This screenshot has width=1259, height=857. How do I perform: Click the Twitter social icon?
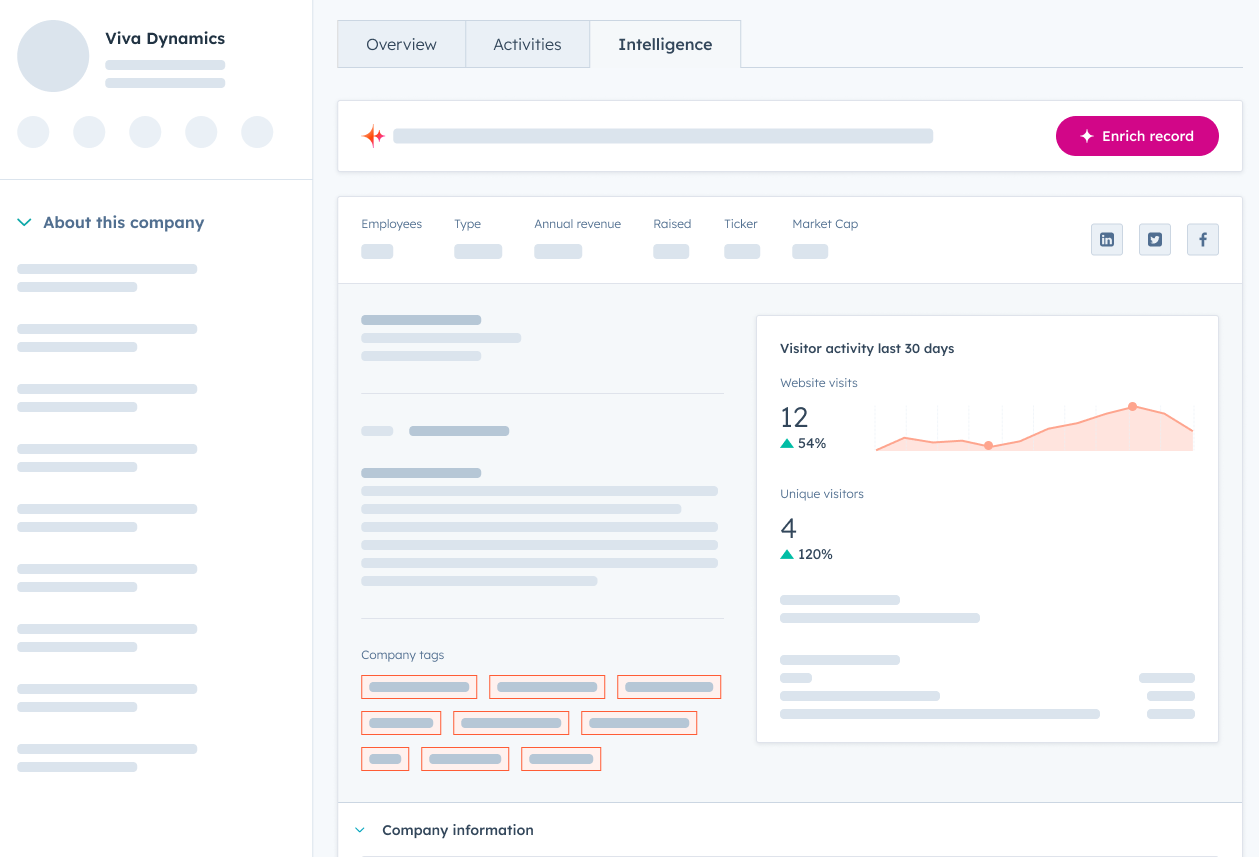pos(1155,239)
